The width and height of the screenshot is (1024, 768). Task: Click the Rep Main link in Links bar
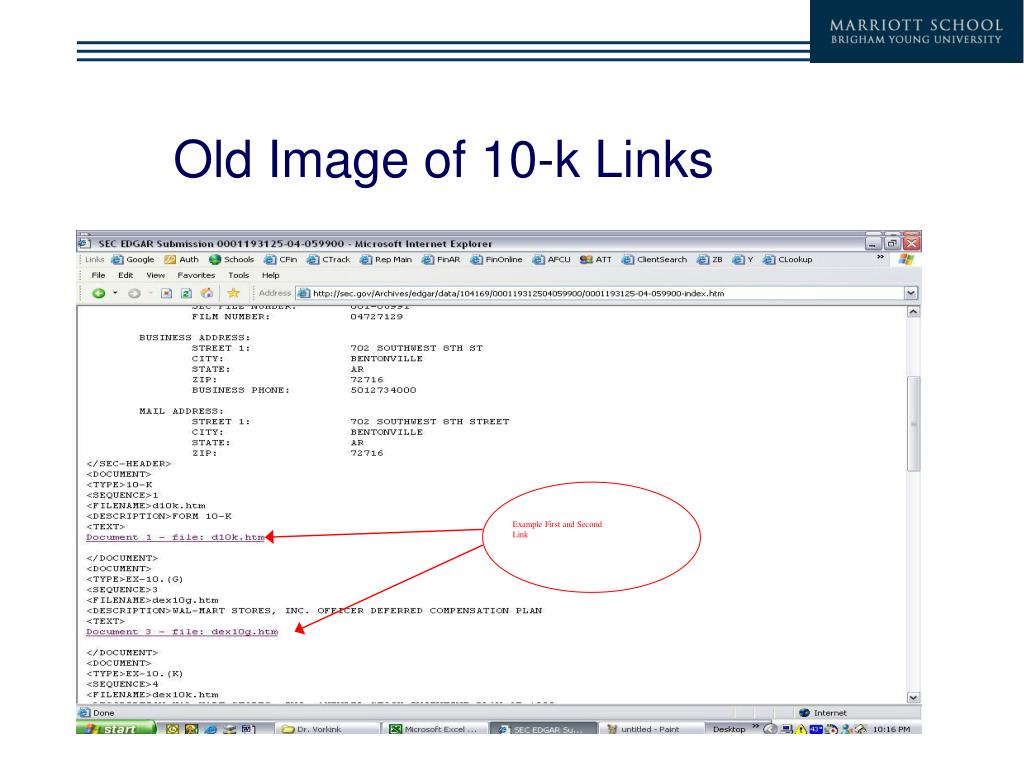click(x=386, y=259)
